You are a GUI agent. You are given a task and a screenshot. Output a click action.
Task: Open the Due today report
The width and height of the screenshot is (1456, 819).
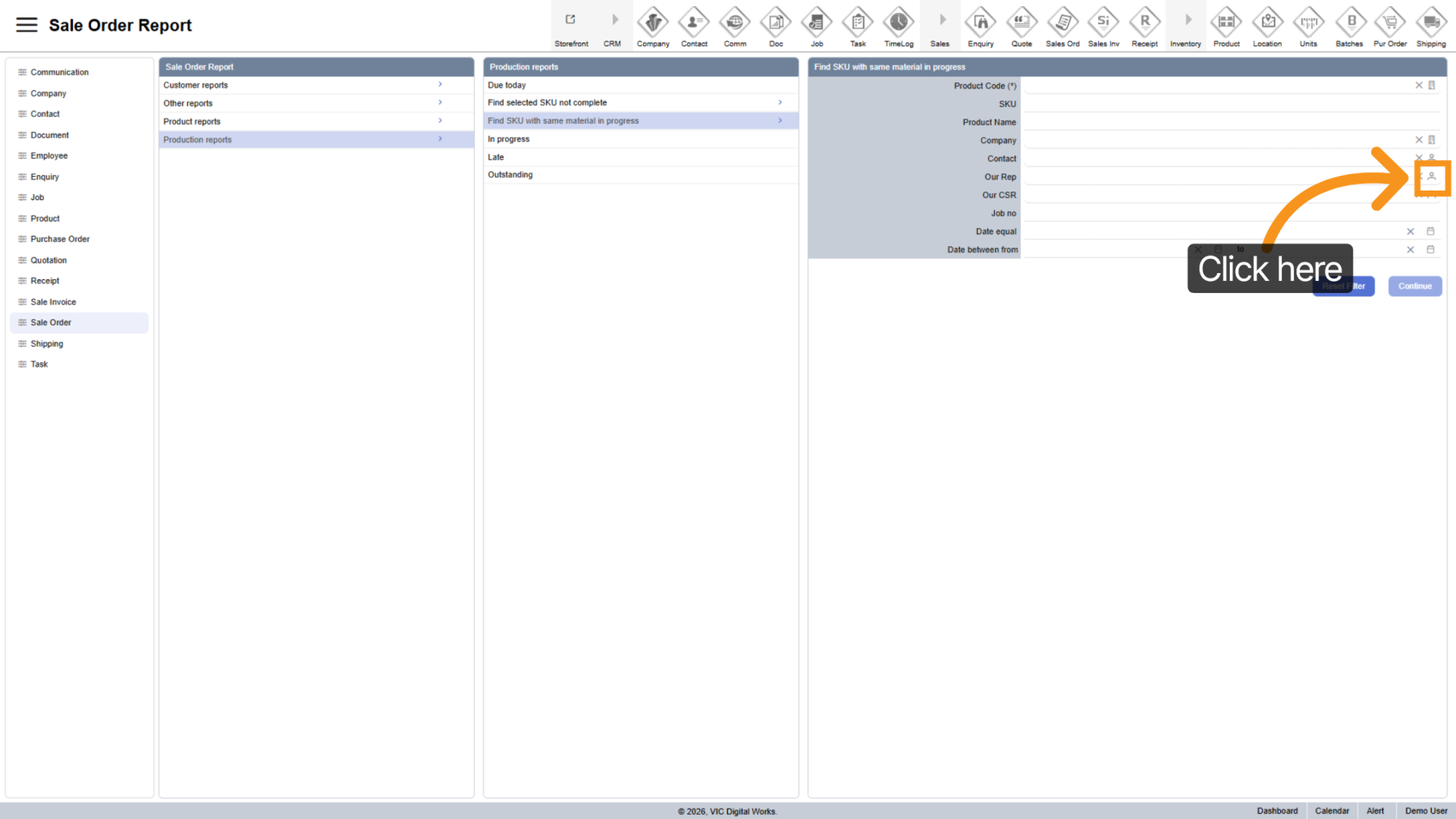tap(640, 85)
